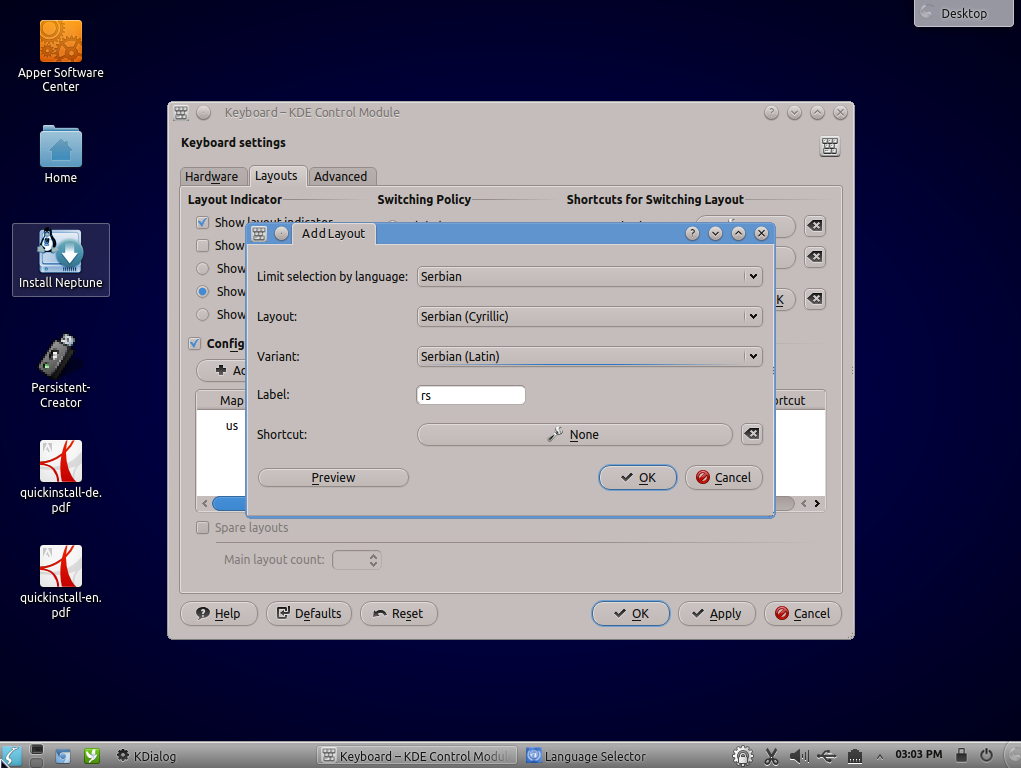Image resolution: width=1021 pixels, height=768 pixels.
Task: Open Apper Software Center desktop icon
Action: point(61,56)
